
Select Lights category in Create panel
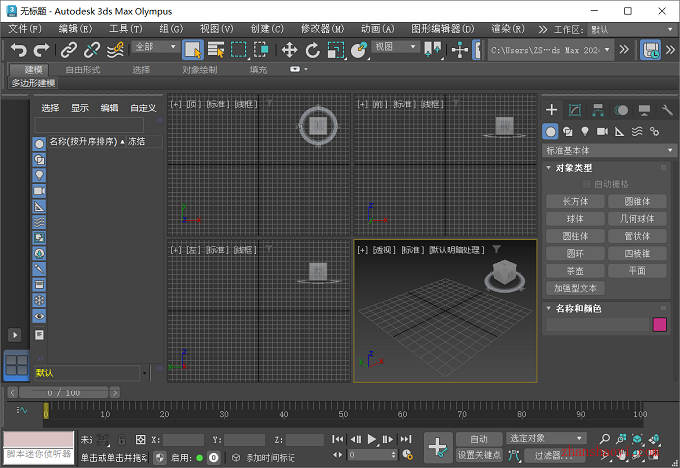585,131
